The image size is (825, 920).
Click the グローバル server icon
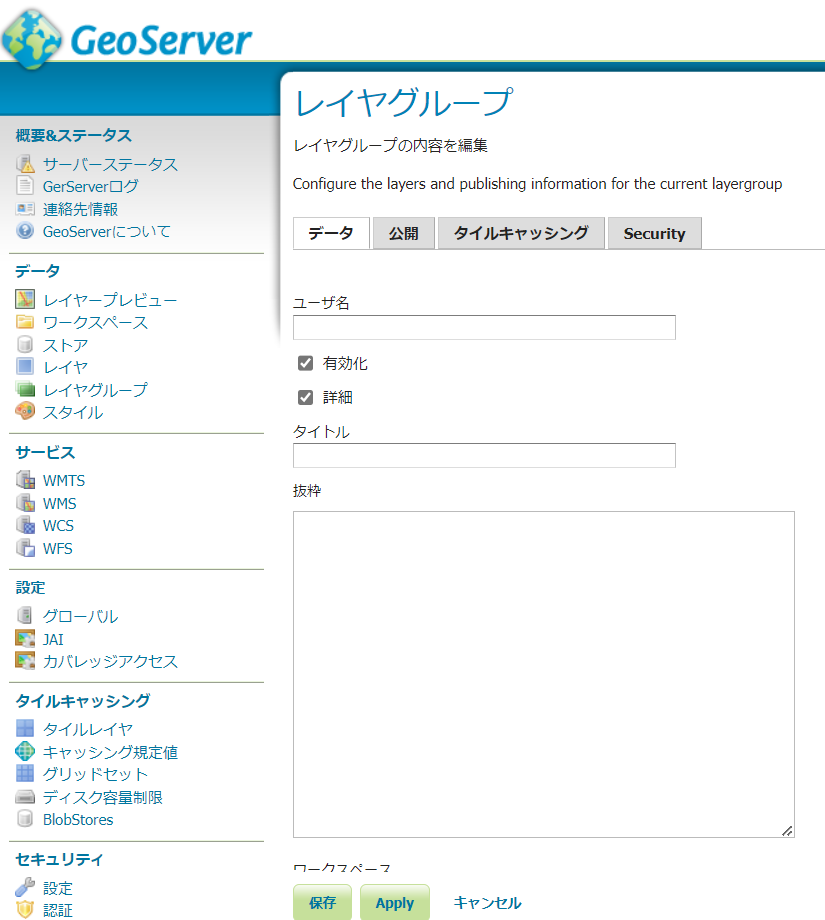click(x=25, y=615)
